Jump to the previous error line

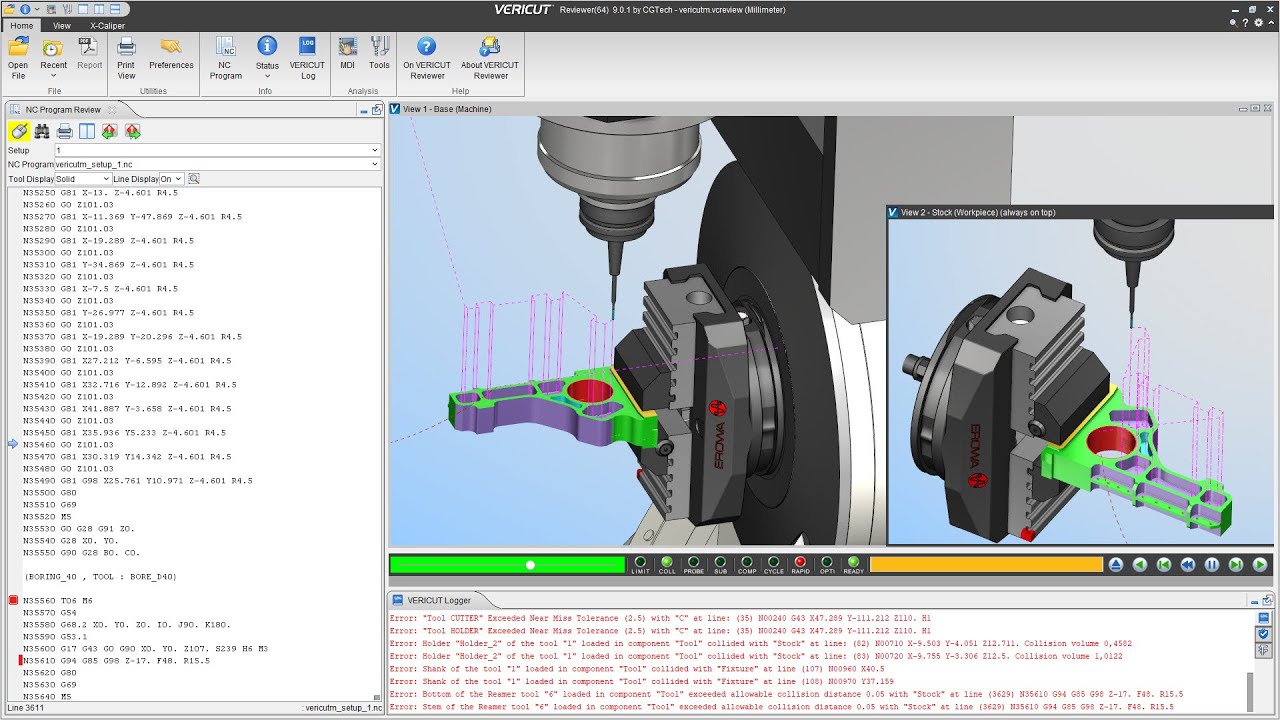click(110, 131)
